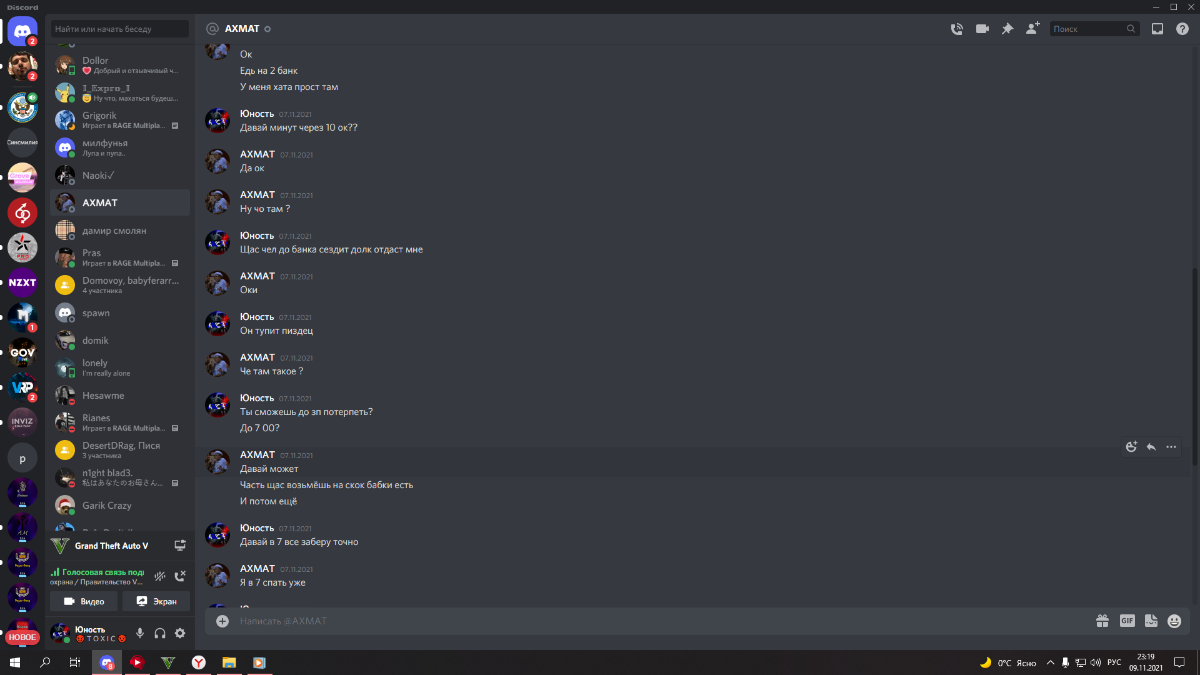Open the NZXT server
The height and width of the screenshot is (675, 1200).
pos(22,282)
